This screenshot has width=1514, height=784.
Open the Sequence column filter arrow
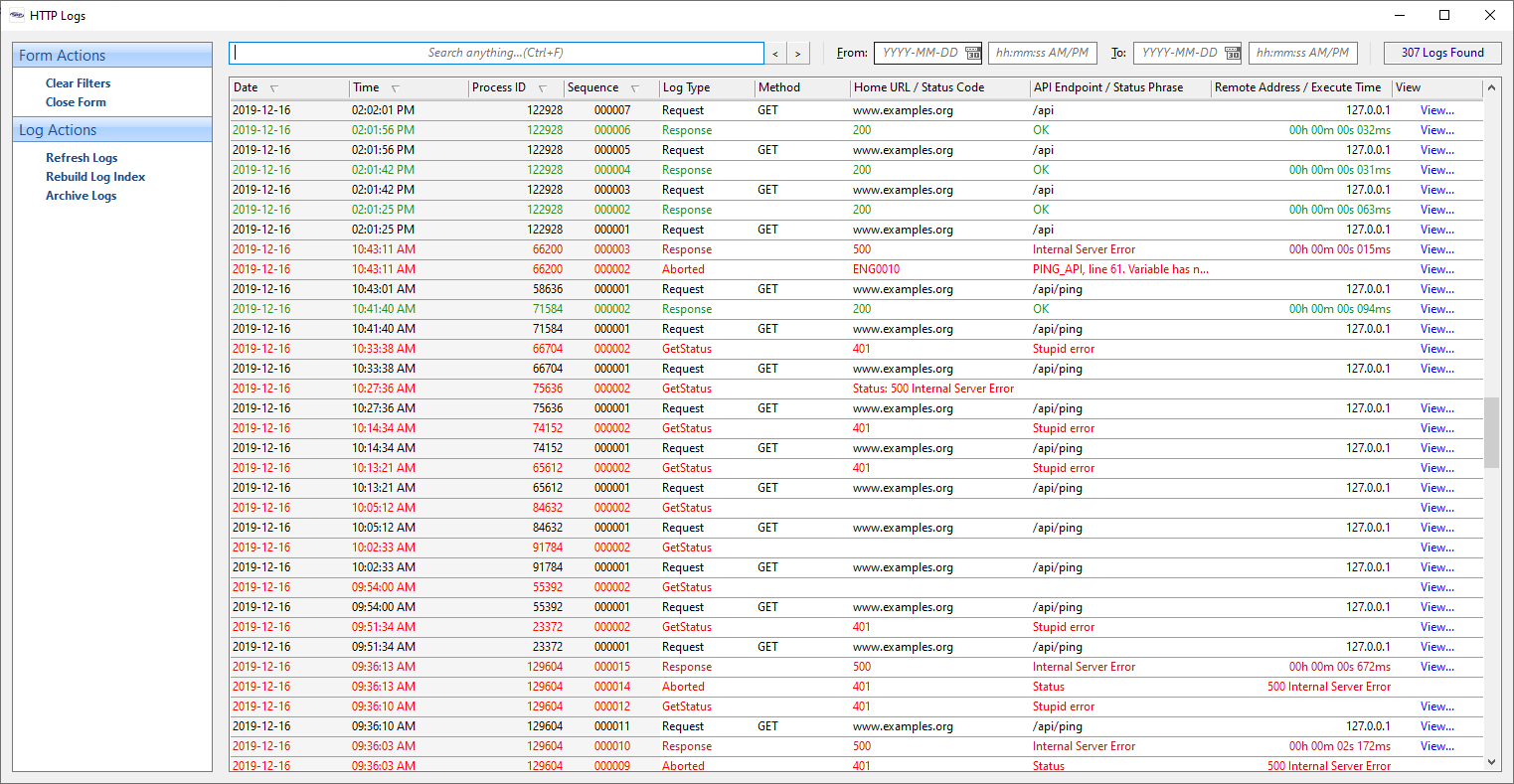coord(635,88)
